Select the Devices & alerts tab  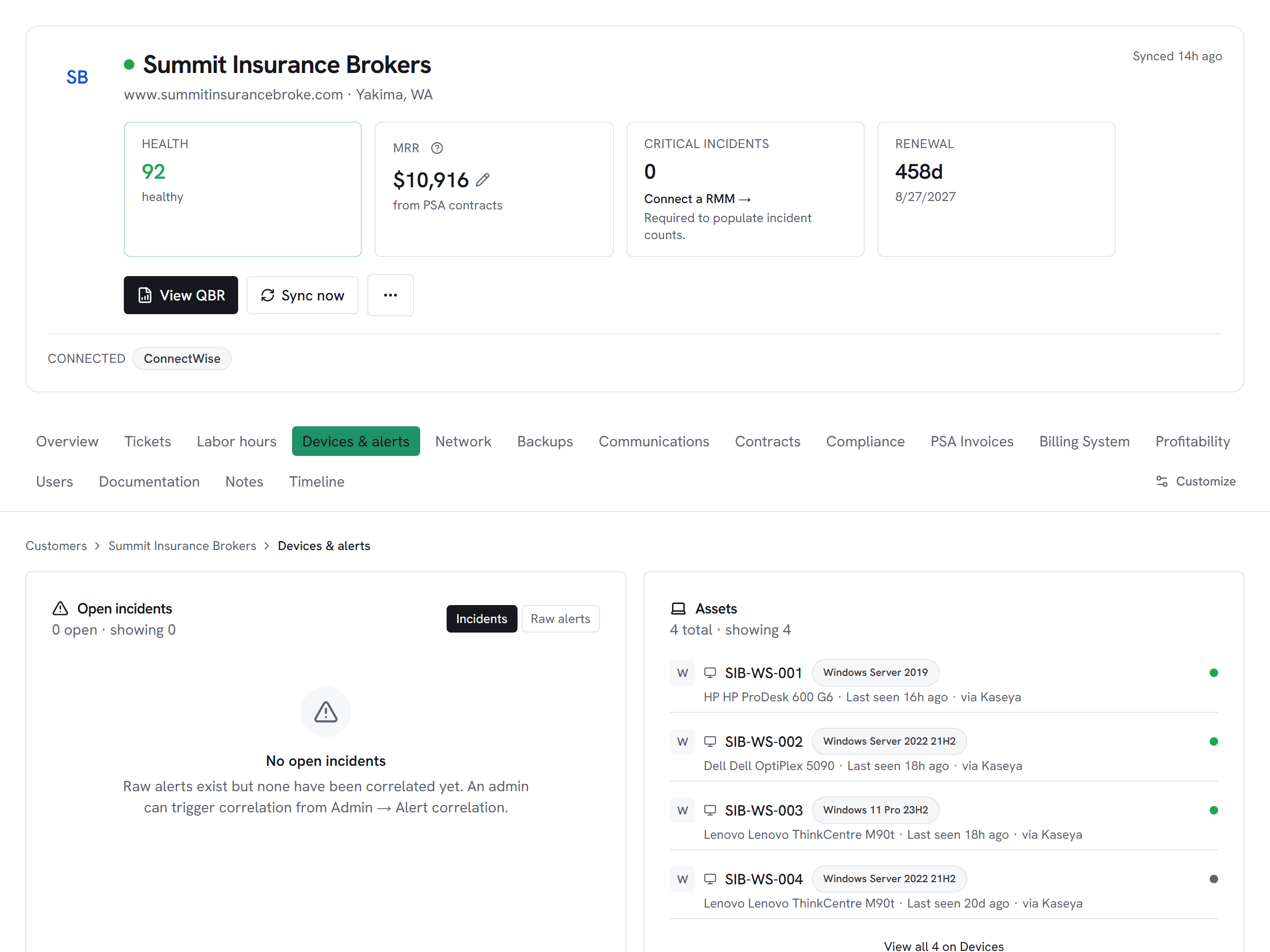356,441
